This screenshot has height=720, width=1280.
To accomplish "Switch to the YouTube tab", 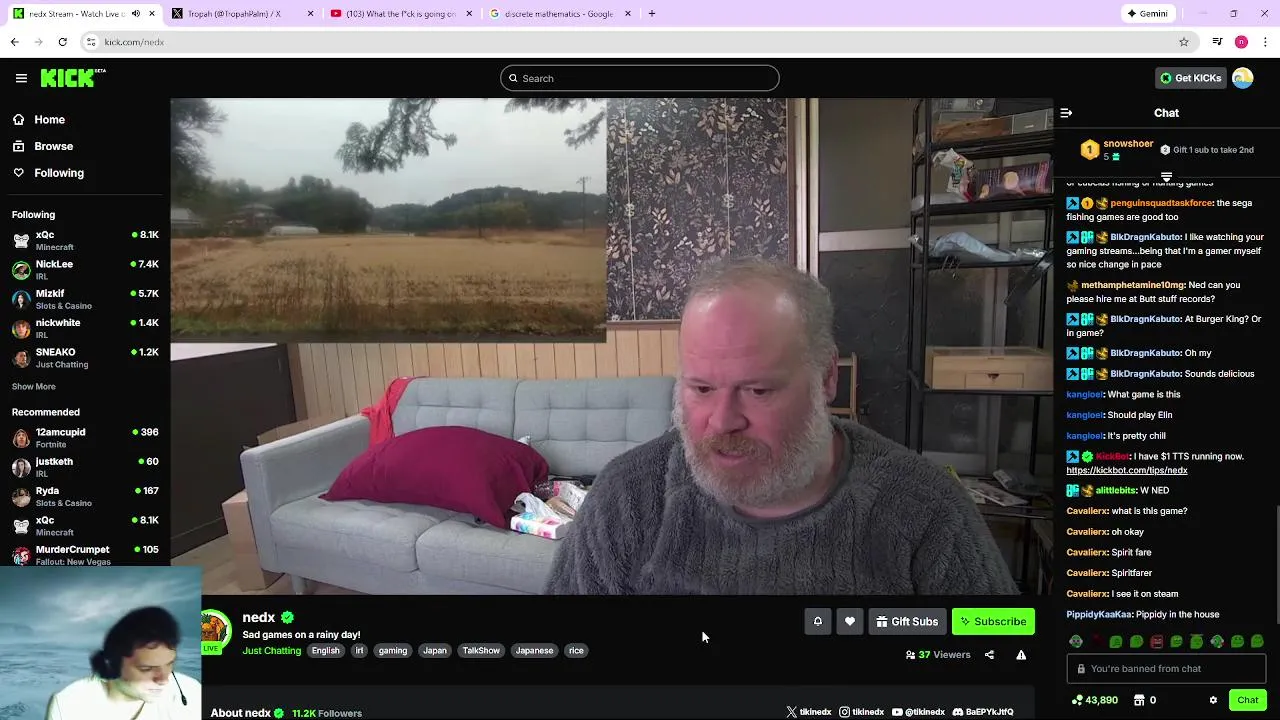I will 400,14.
